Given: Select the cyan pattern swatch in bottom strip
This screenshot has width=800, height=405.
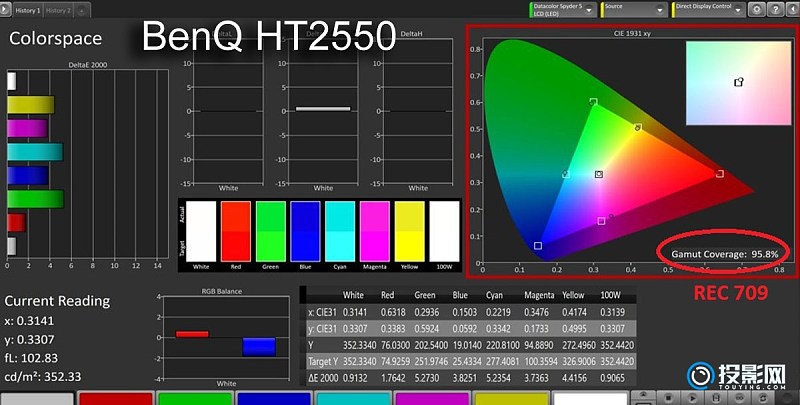Looking at the screenshot, I should [x=352, y=399].
